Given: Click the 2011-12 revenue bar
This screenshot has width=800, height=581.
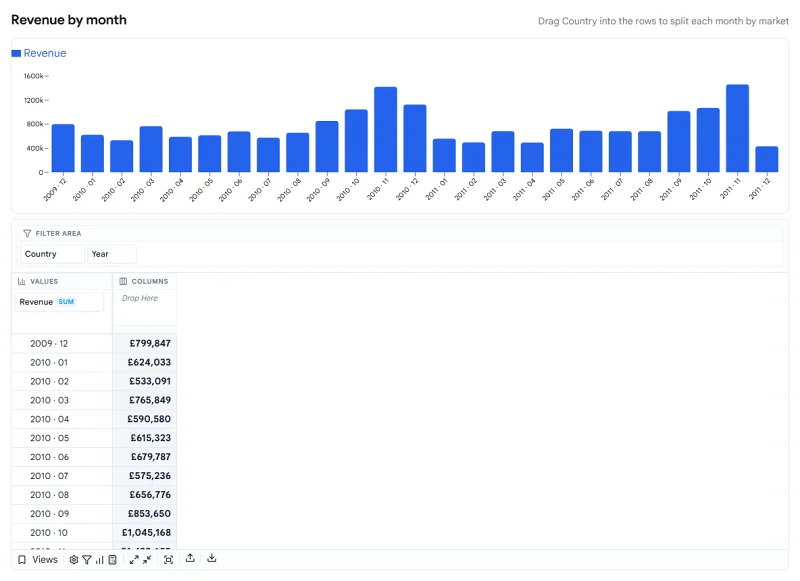Looking at the screenshot, I should (x=766, y=159).
